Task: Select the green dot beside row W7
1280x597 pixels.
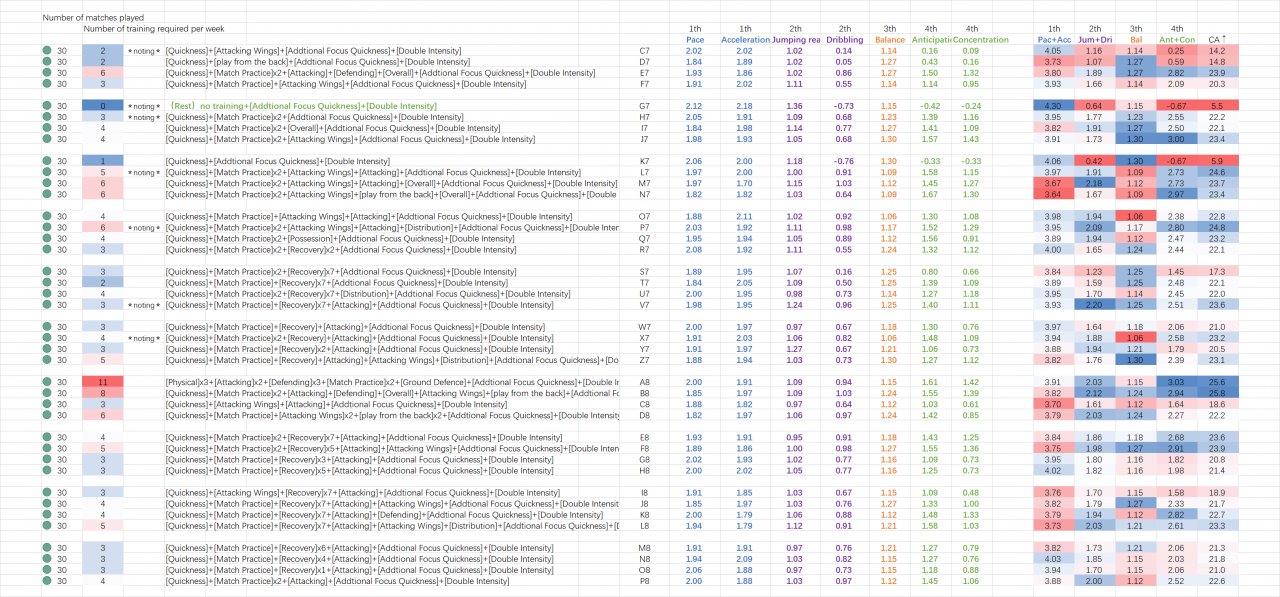Action: 47,327
